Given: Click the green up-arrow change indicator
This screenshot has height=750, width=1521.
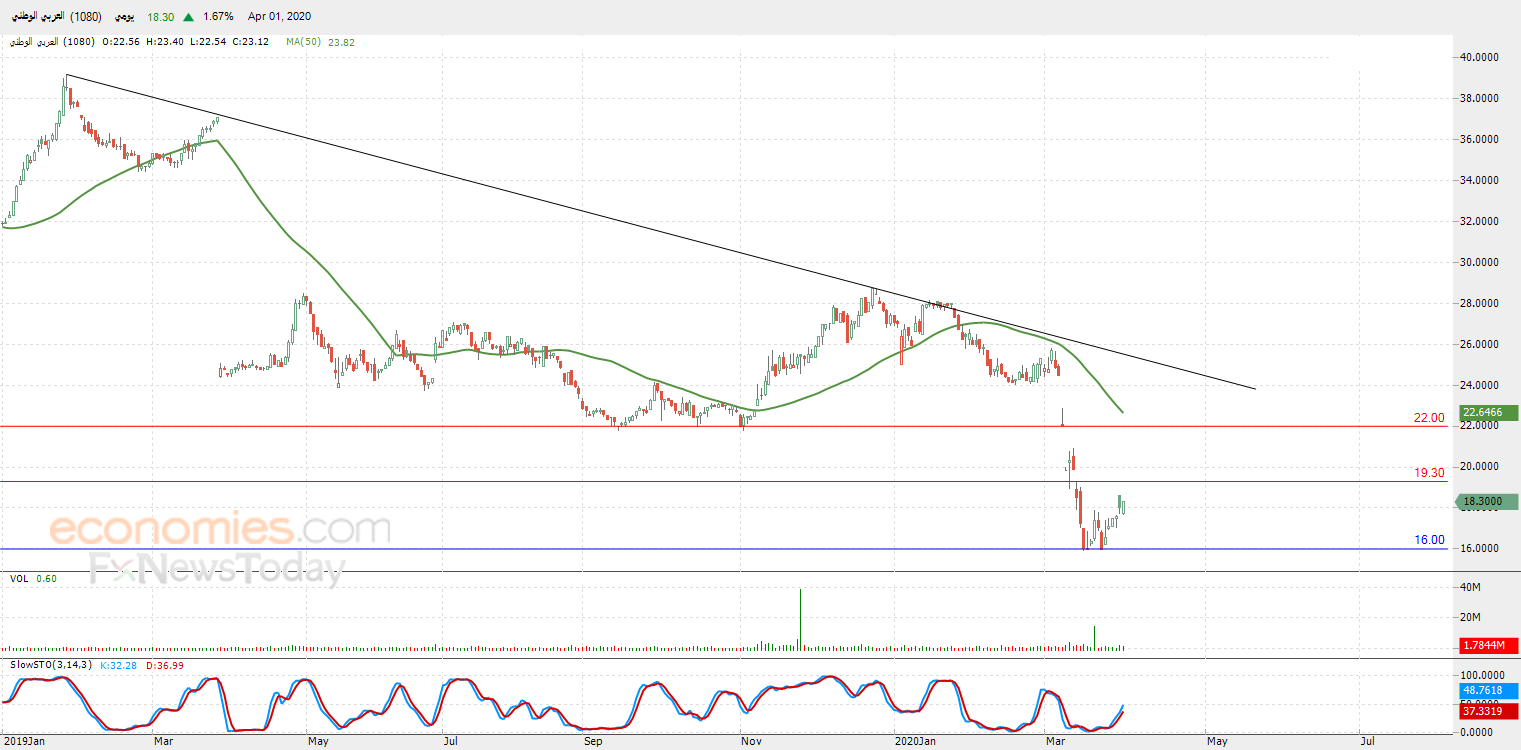Looking at the screenshot, I should [189, 17].
